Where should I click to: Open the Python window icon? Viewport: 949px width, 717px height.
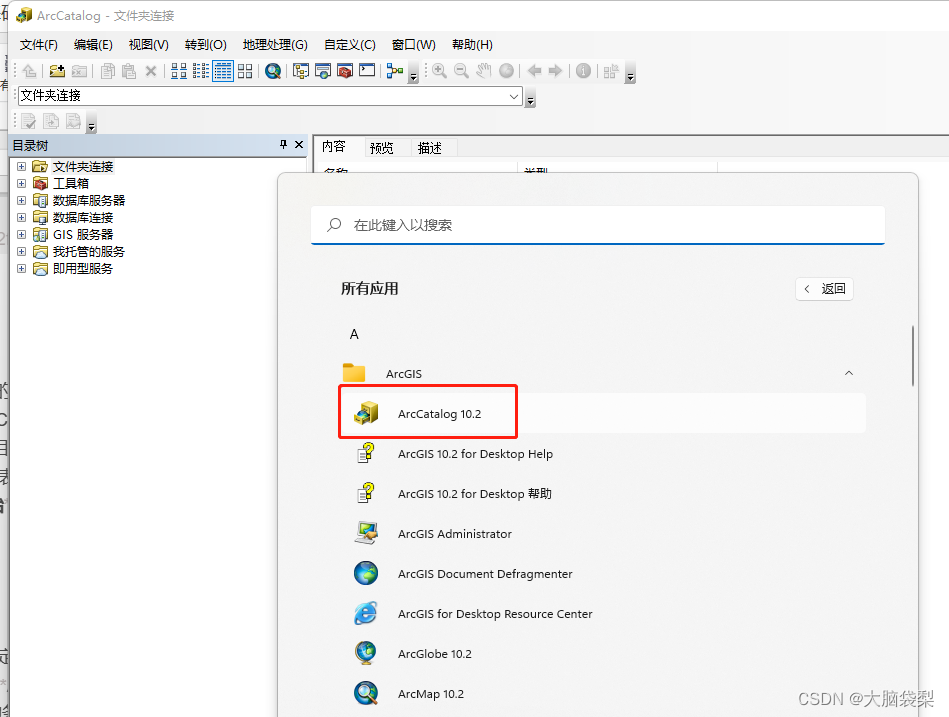coord(367,71)
